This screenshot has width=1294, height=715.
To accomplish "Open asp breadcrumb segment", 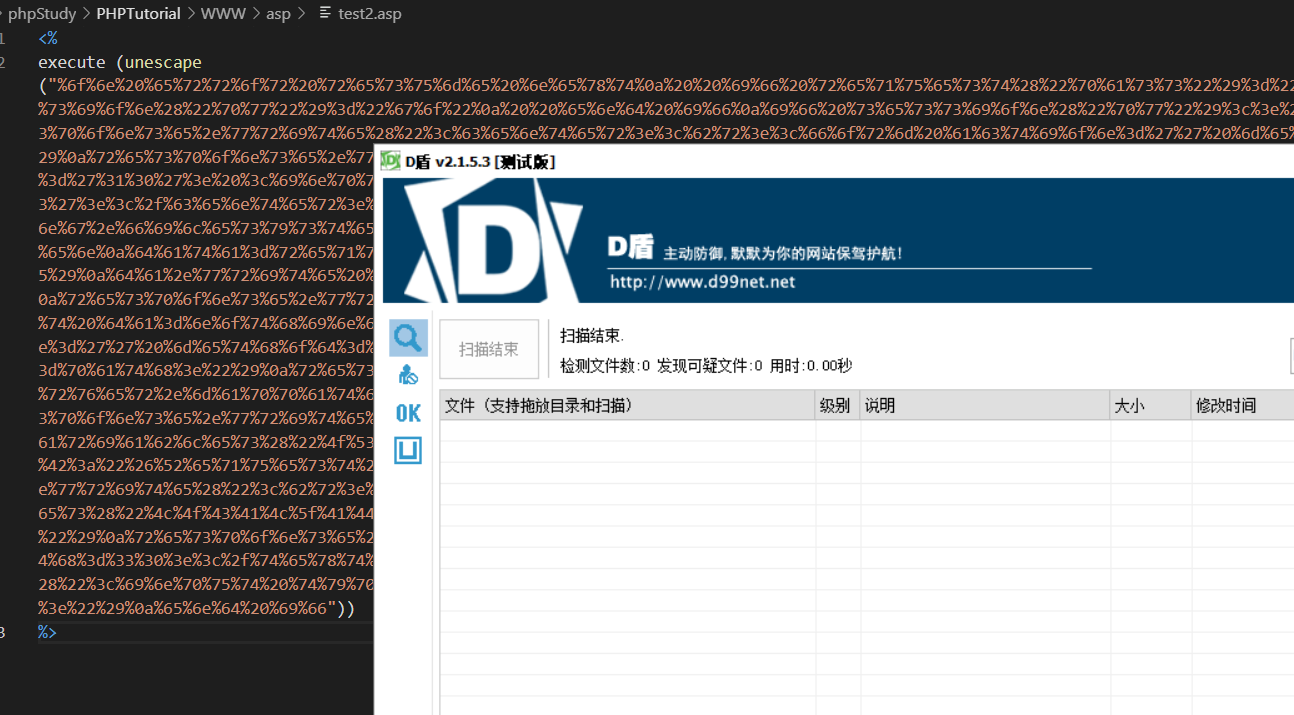I will pyautogui.click(x=278, y=14).
